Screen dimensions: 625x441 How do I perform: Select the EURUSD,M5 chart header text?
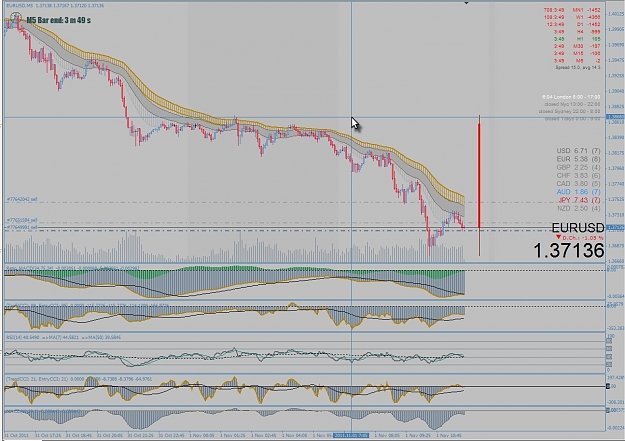coord(55,6)
